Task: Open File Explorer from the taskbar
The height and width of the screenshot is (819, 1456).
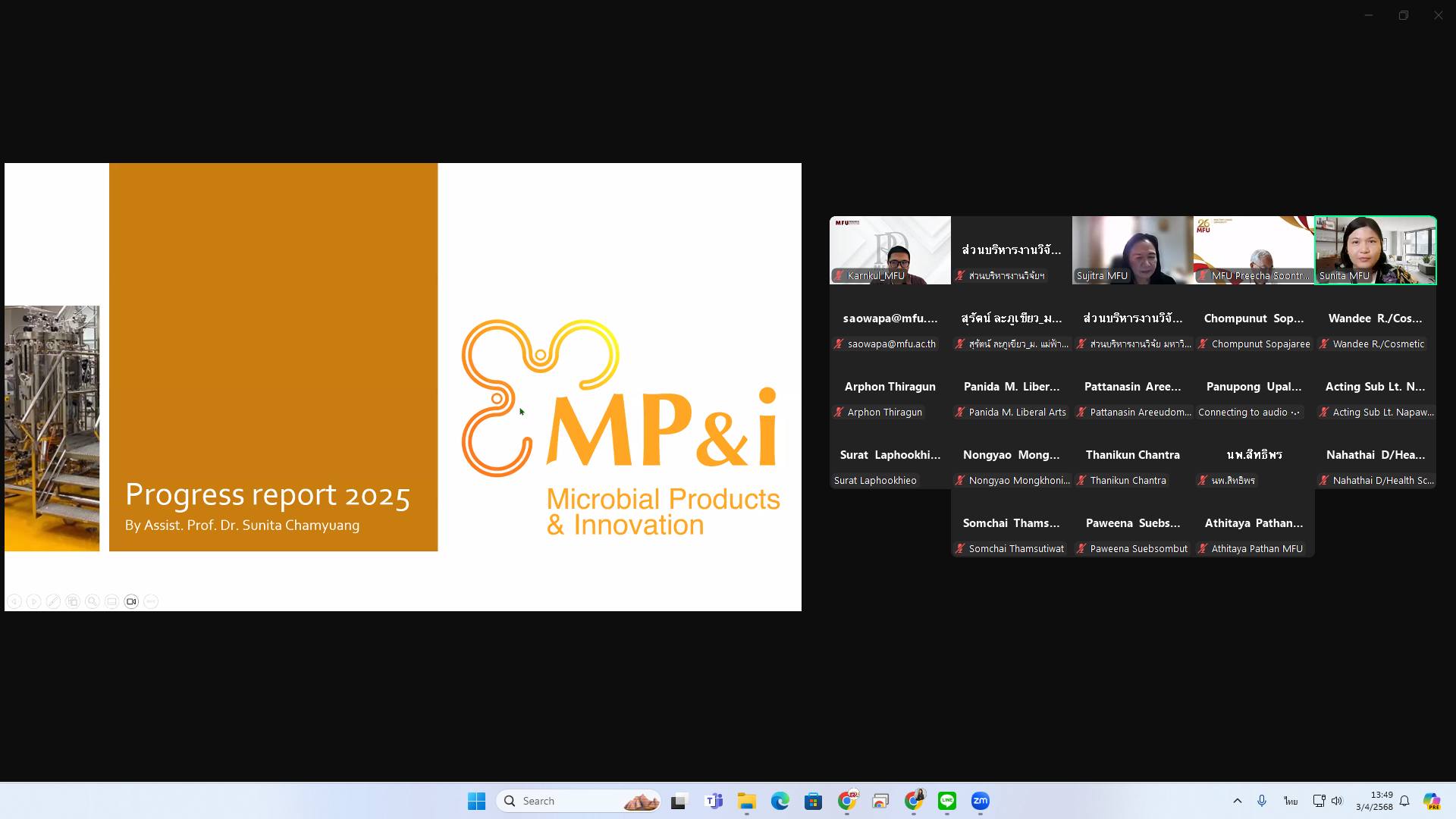Action: [x=746, y=801]
